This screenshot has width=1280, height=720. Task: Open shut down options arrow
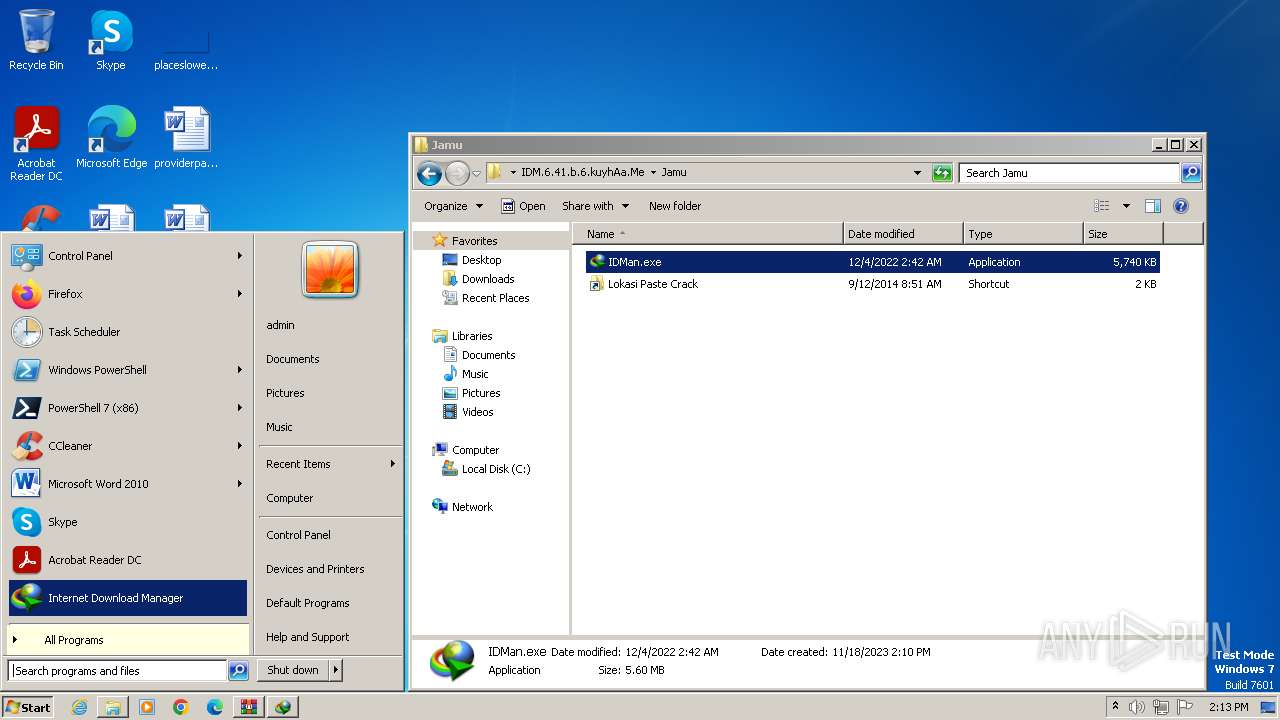pyautogui.click(x=336, y=670)
